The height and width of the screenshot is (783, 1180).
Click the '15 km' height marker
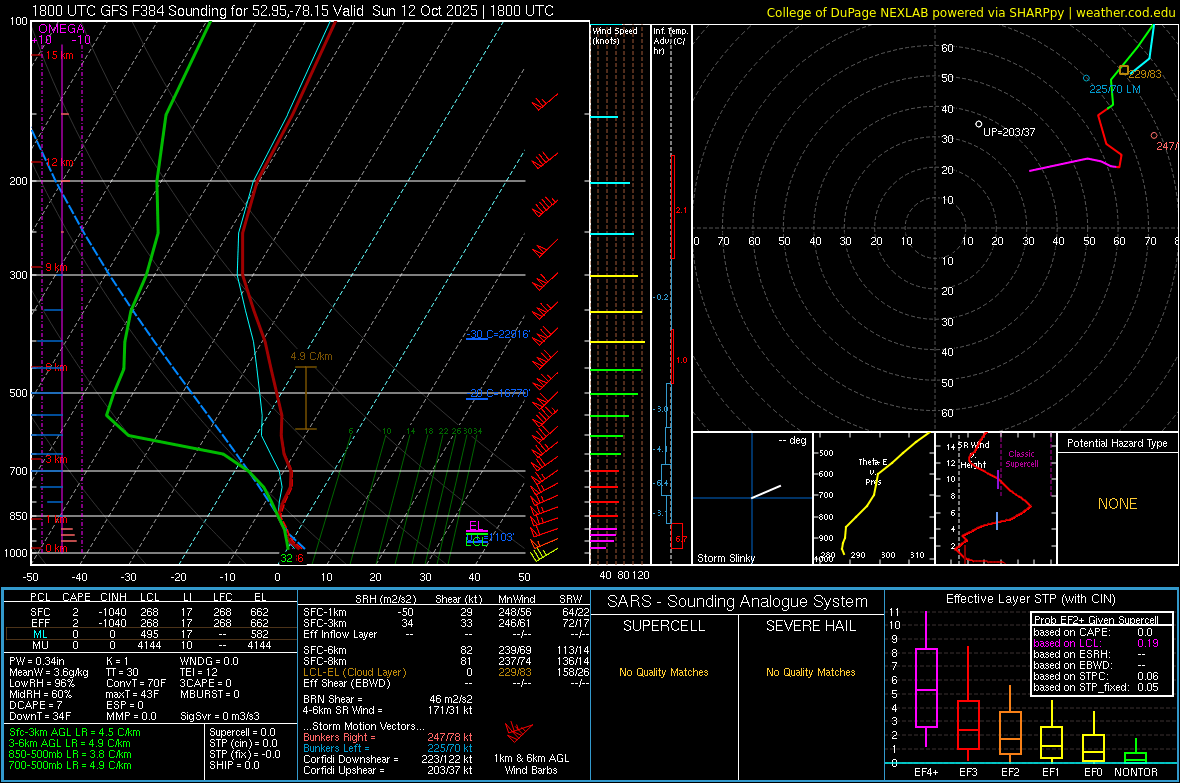[59, 55]
